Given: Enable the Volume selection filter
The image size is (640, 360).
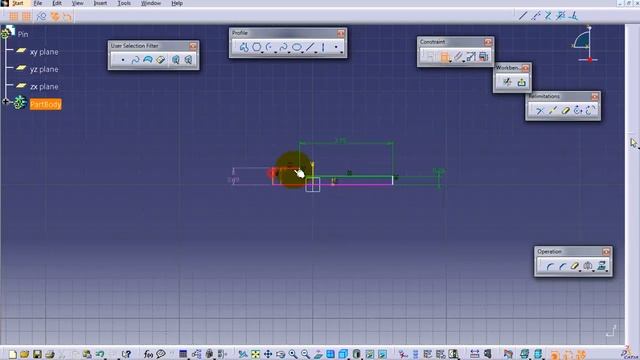Looking at the screenshot, I should pyautogui.click(x=161, y=60).
